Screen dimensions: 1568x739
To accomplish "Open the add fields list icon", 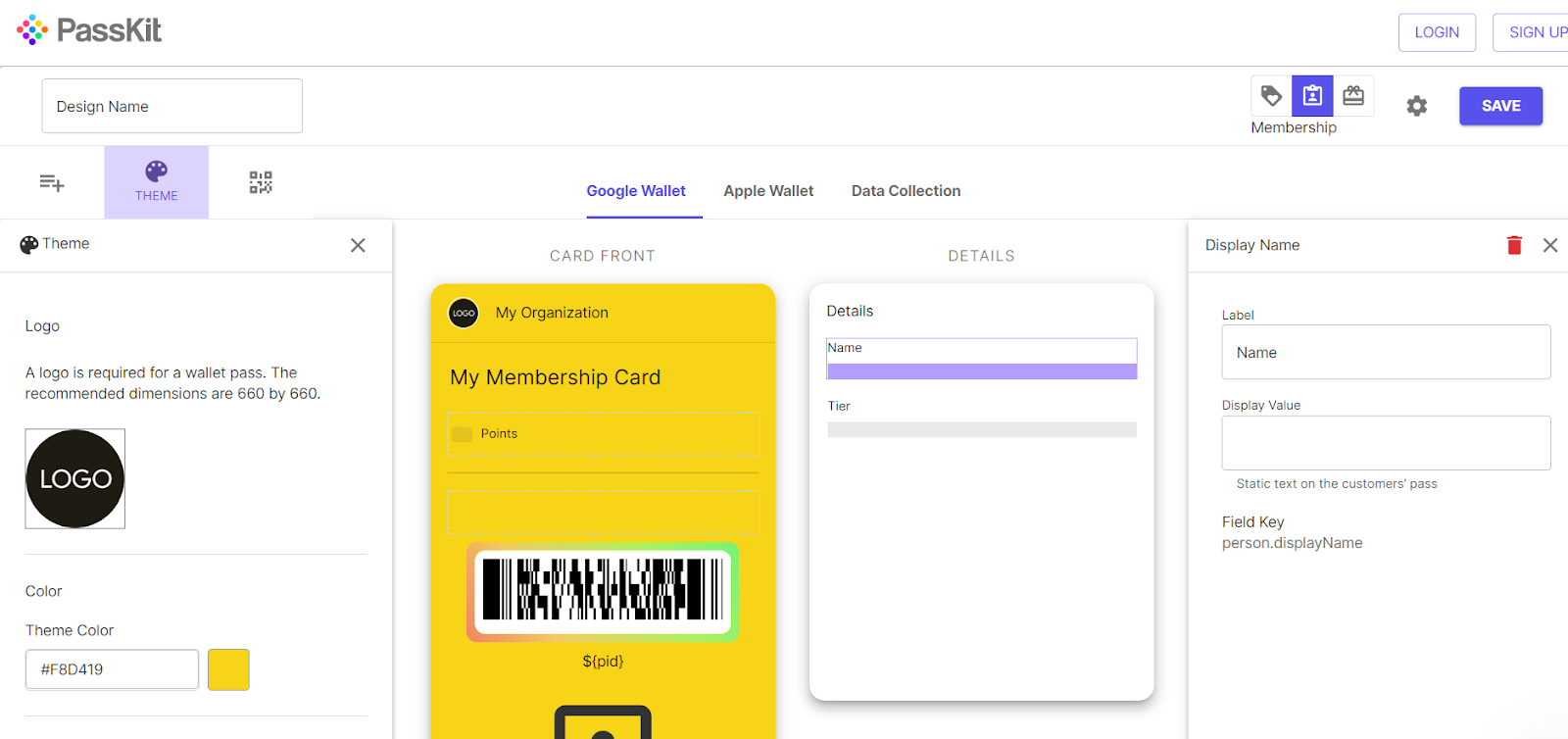I will 52,182.
